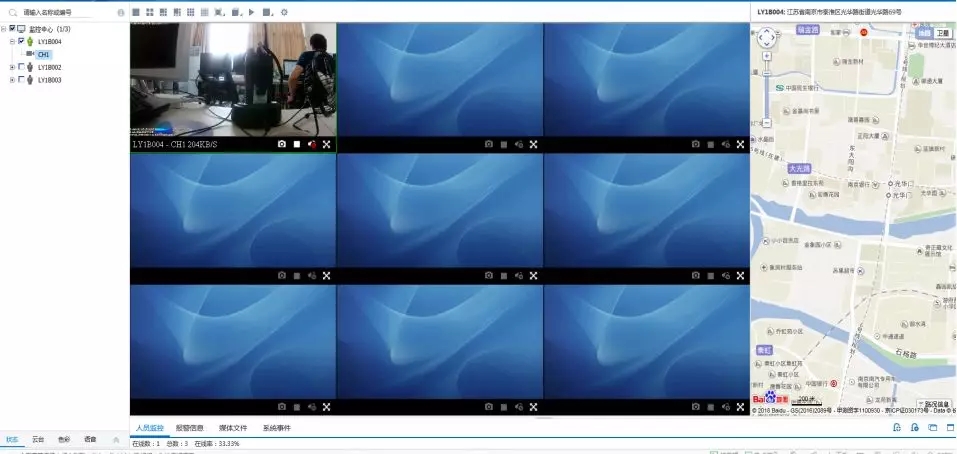Switch to the 色彩 tab
The height and width of the screenshot is (454, 957).
pos(64,439)
